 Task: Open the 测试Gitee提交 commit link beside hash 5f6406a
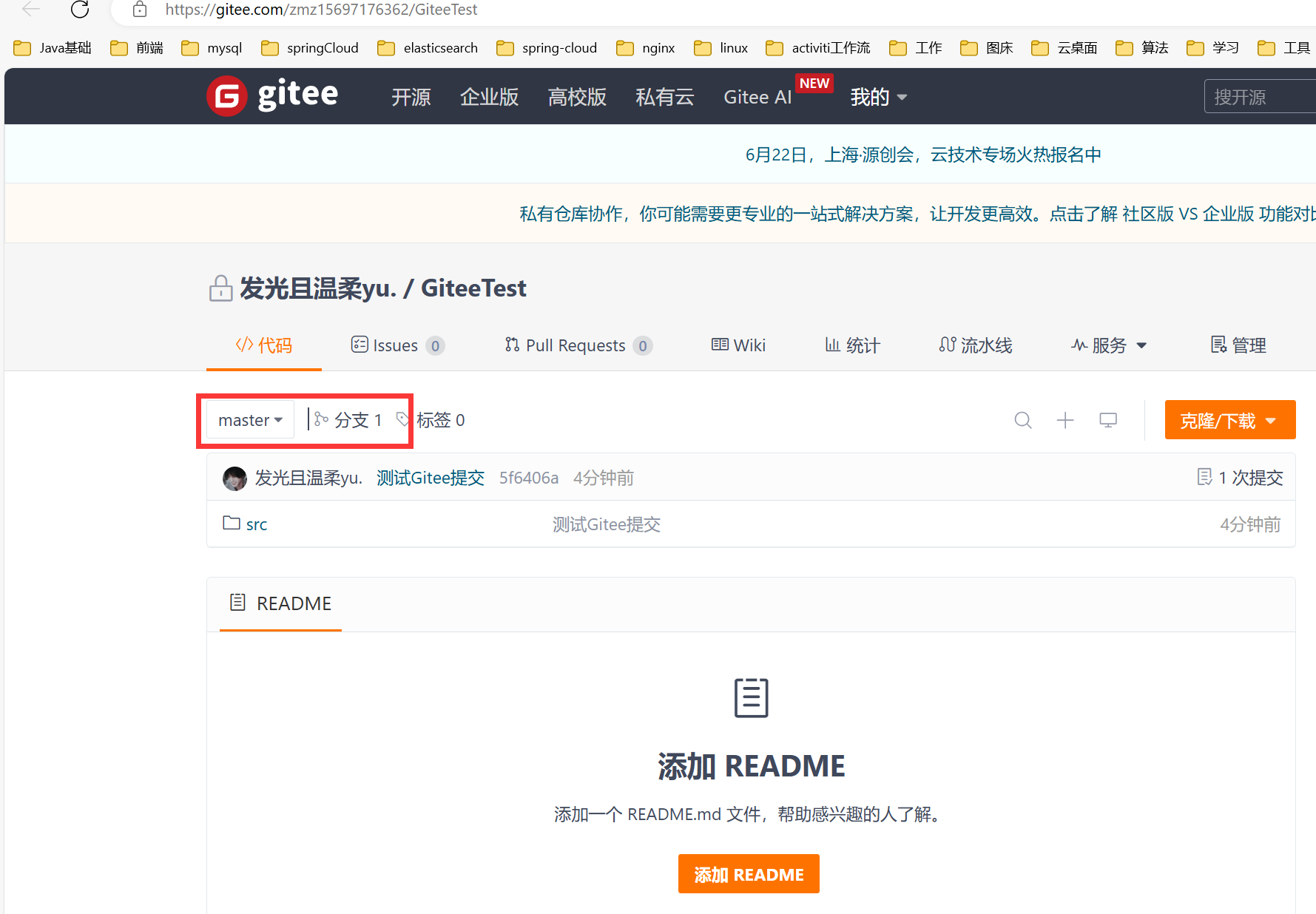(x=431, y=478)
